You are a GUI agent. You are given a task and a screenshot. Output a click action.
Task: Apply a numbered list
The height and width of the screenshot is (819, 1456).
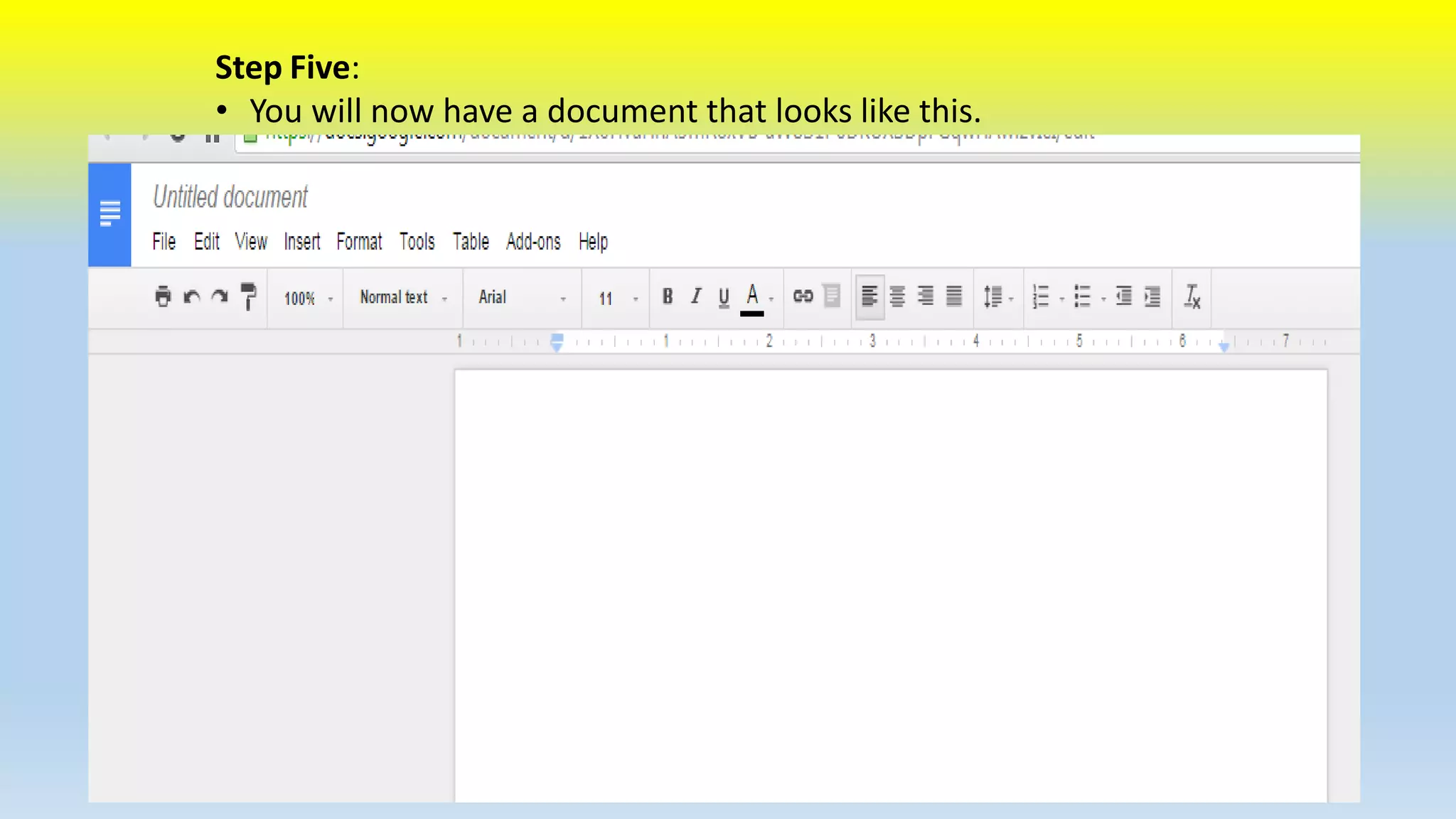coord(1041,296)
